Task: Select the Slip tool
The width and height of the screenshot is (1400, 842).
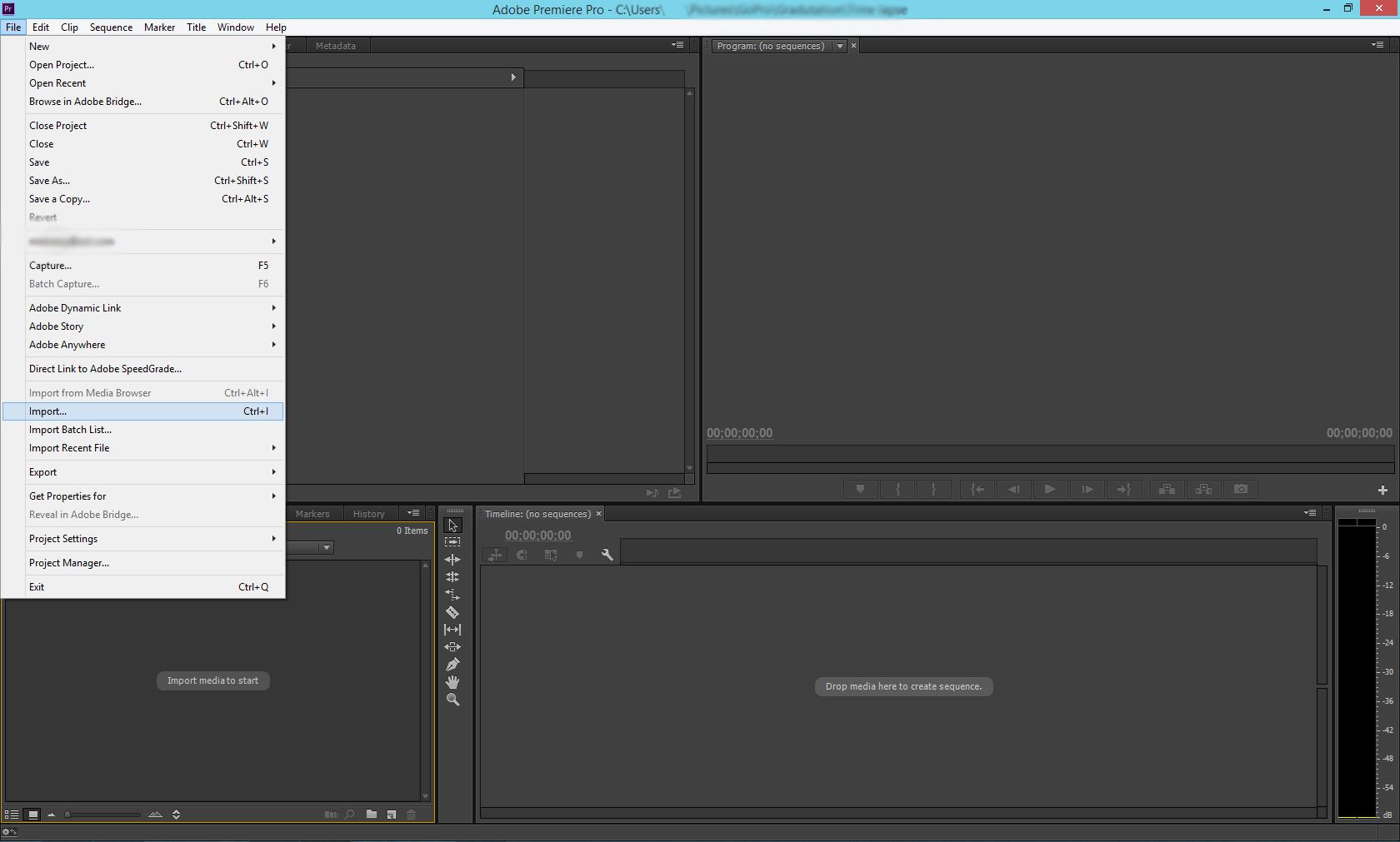Action: (452, 630)
